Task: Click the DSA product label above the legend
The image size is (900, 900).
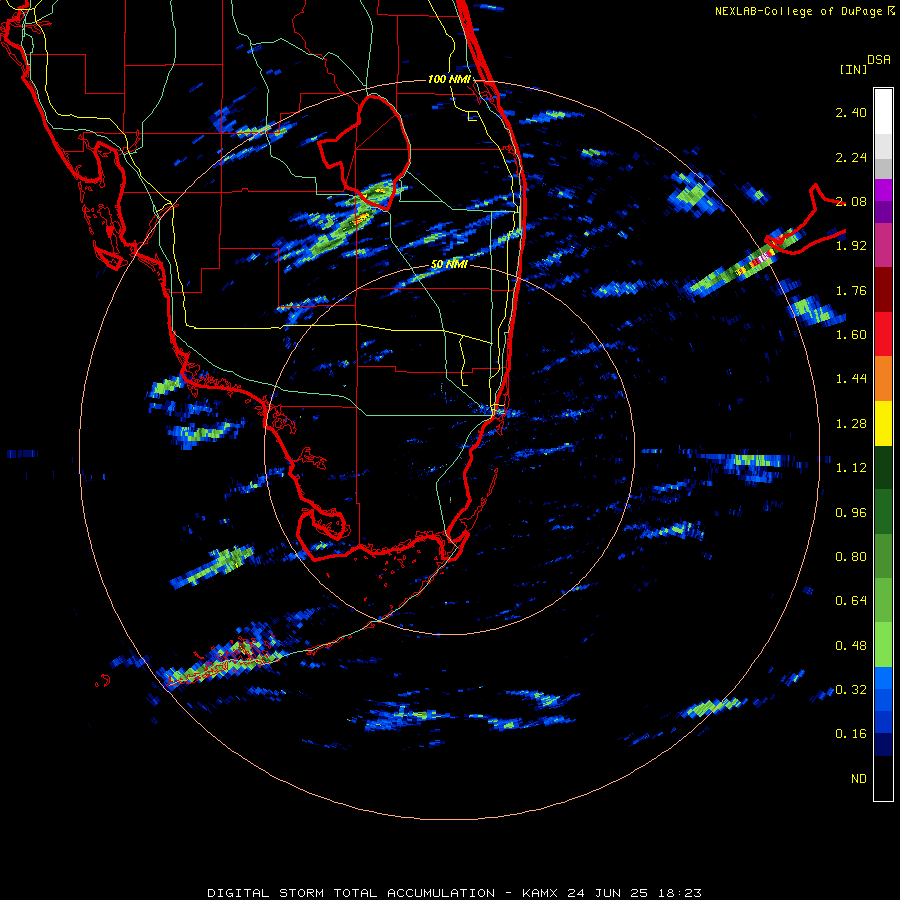Action: [x=879, y=60]
